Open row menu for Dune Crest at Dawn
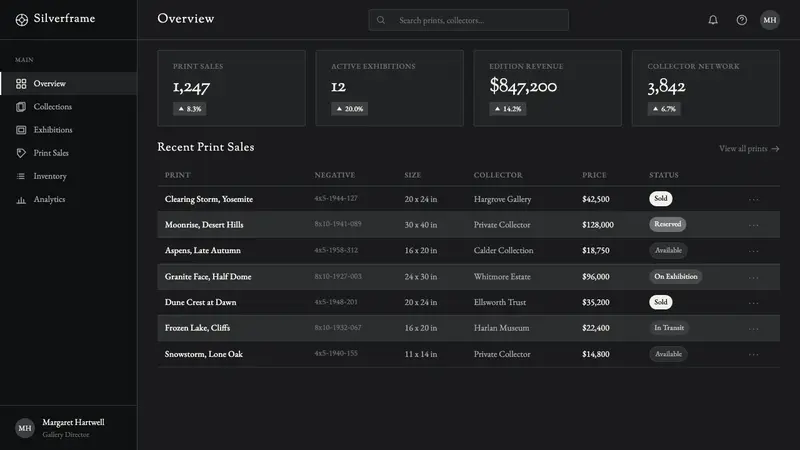800x450 pixels. pos(754,303)
